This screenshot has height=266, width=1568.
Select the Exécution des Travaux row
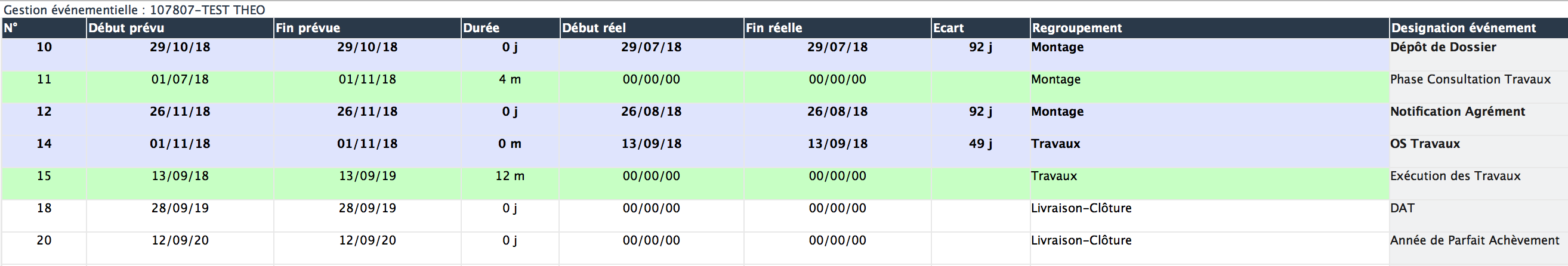click(784, 184)
